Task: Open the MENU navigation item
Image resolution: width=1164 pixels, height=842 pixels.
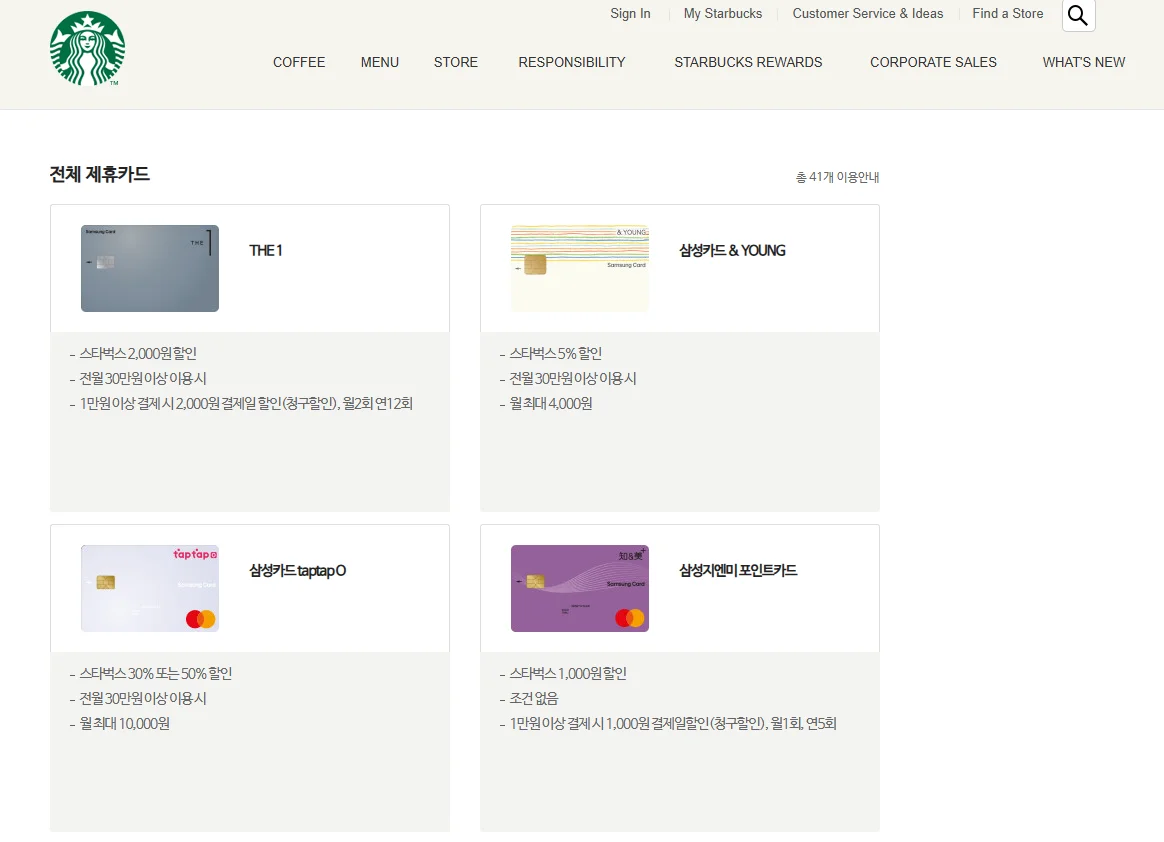Action: (x=380, y=62)
